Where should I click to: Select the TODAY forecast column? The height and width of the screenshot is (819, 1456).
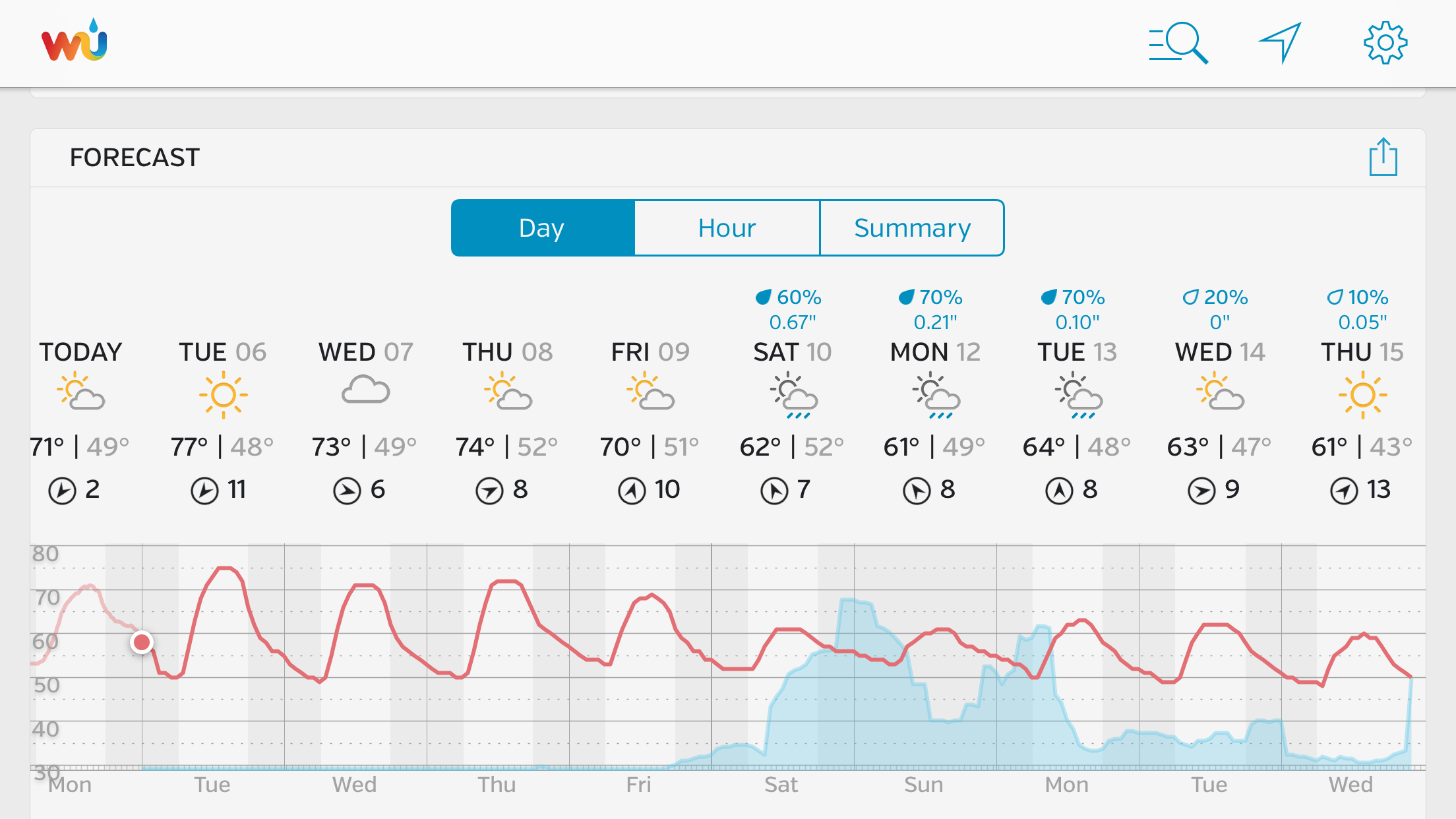80,352
